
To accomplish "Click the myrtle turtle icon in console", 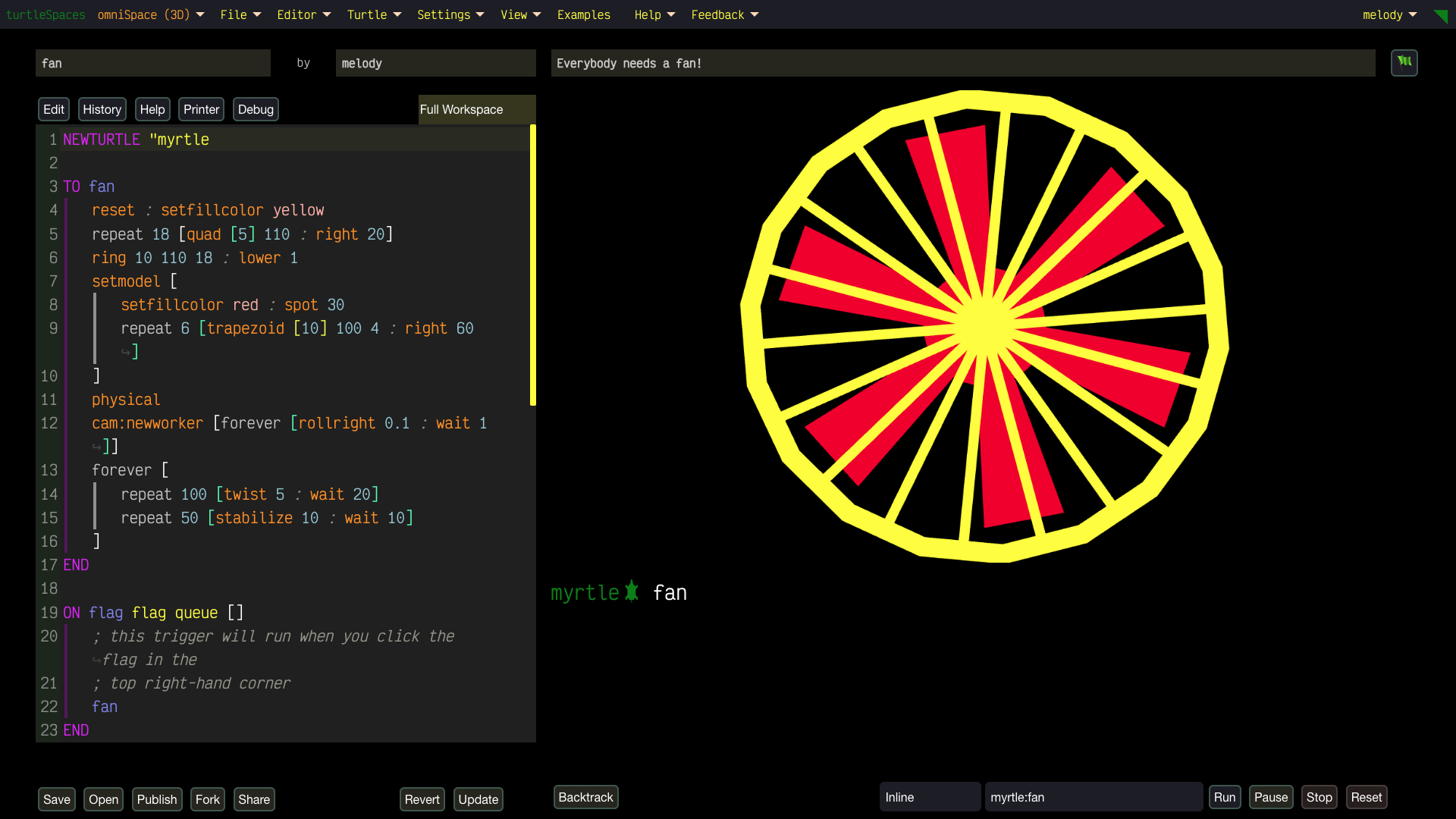I will 632,591.
